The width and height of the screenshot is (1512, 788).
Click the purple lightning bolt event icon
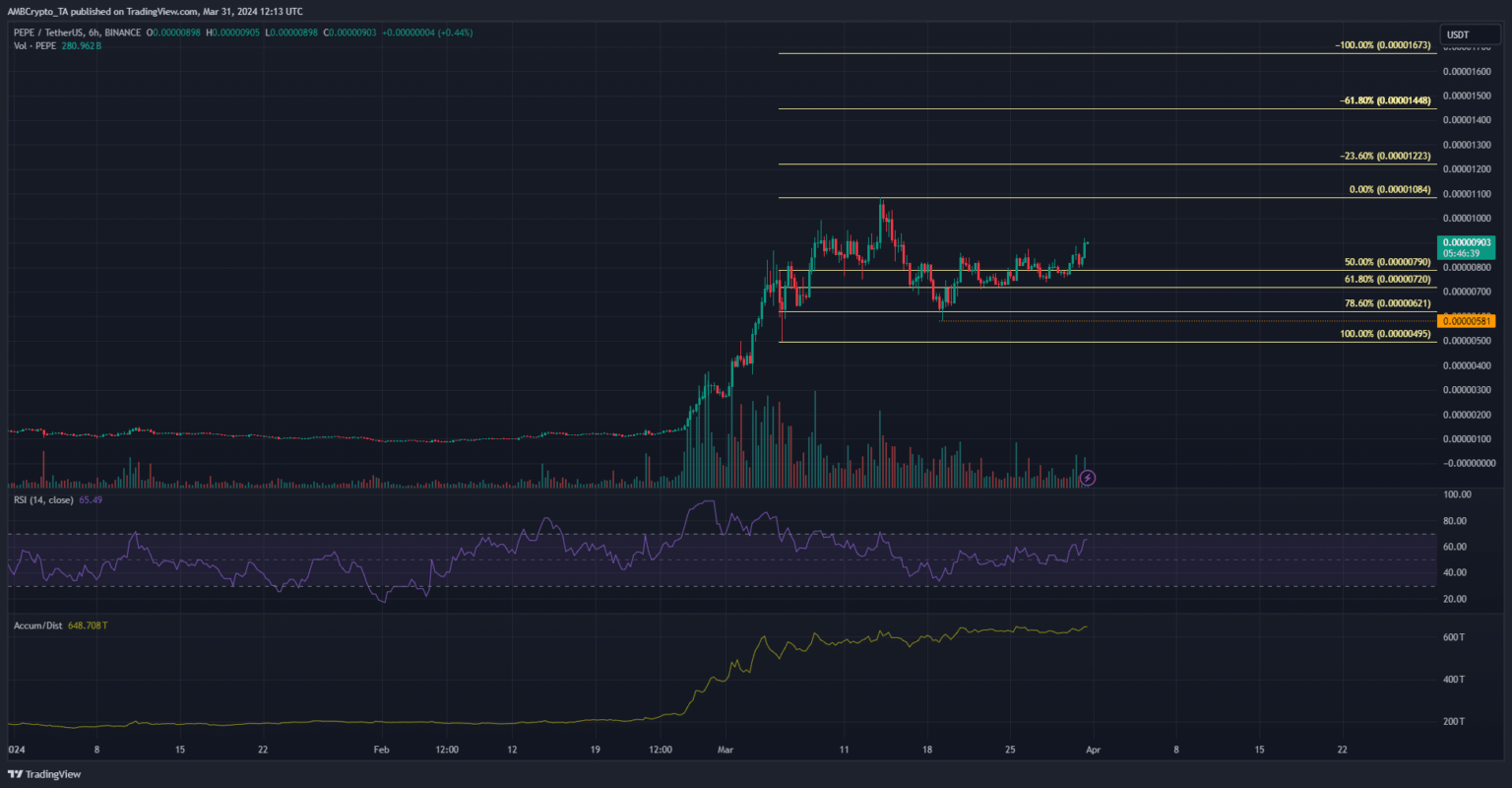(x=1088, y=478)
